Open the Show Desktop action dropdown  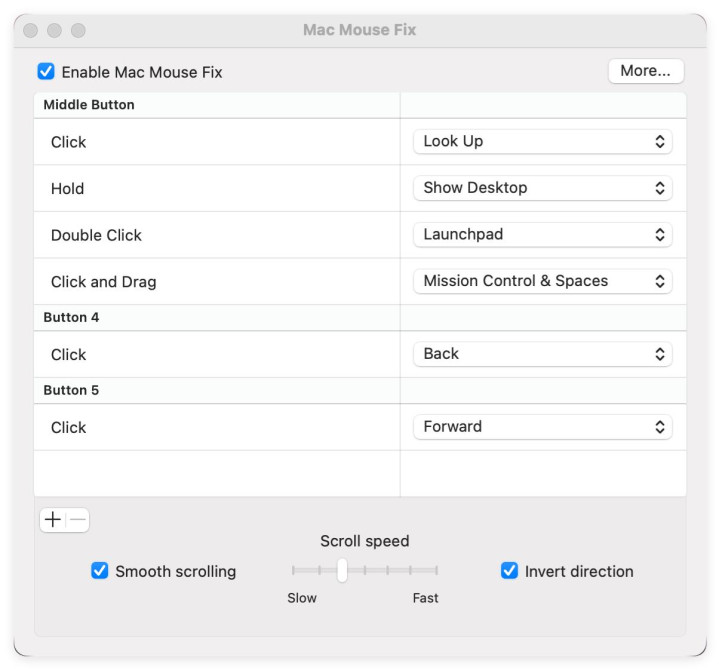542,188
